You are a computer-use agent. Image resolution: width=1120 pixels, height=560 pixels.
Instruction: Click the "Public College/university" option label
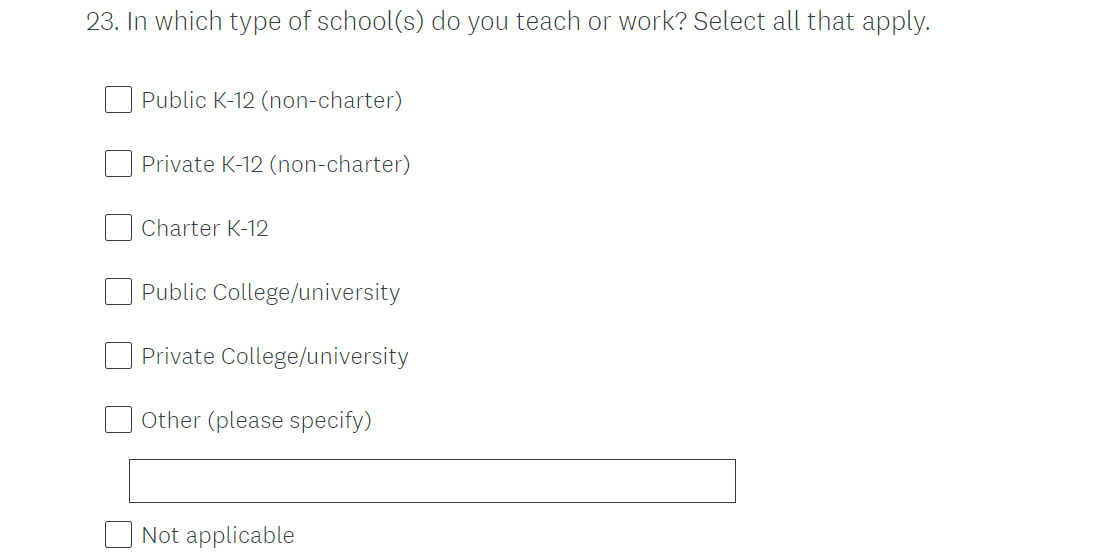coord(270,292)
